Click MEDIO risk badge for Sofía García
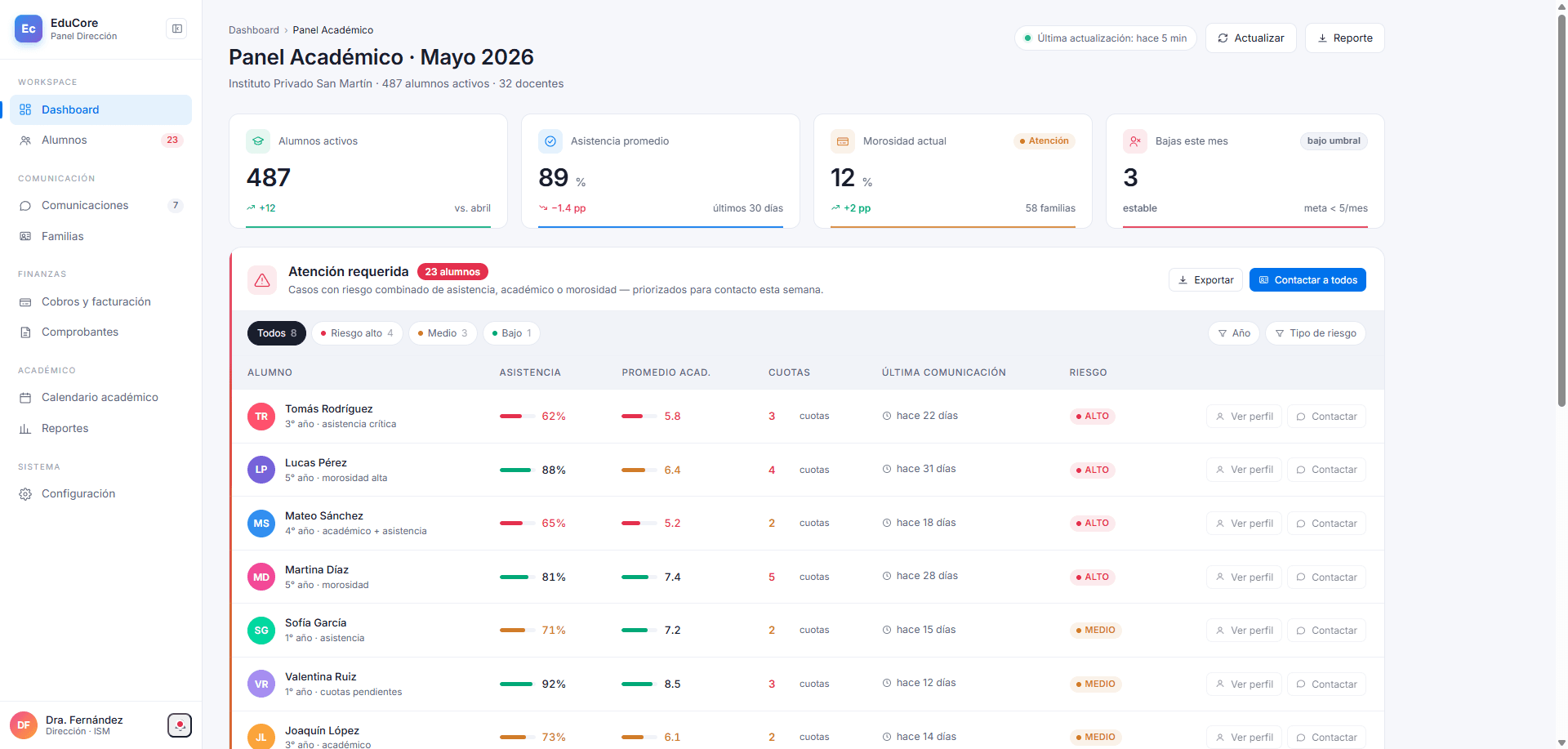The height and width of the screenshot is (749, 1568). click(x=1096, y=631)
